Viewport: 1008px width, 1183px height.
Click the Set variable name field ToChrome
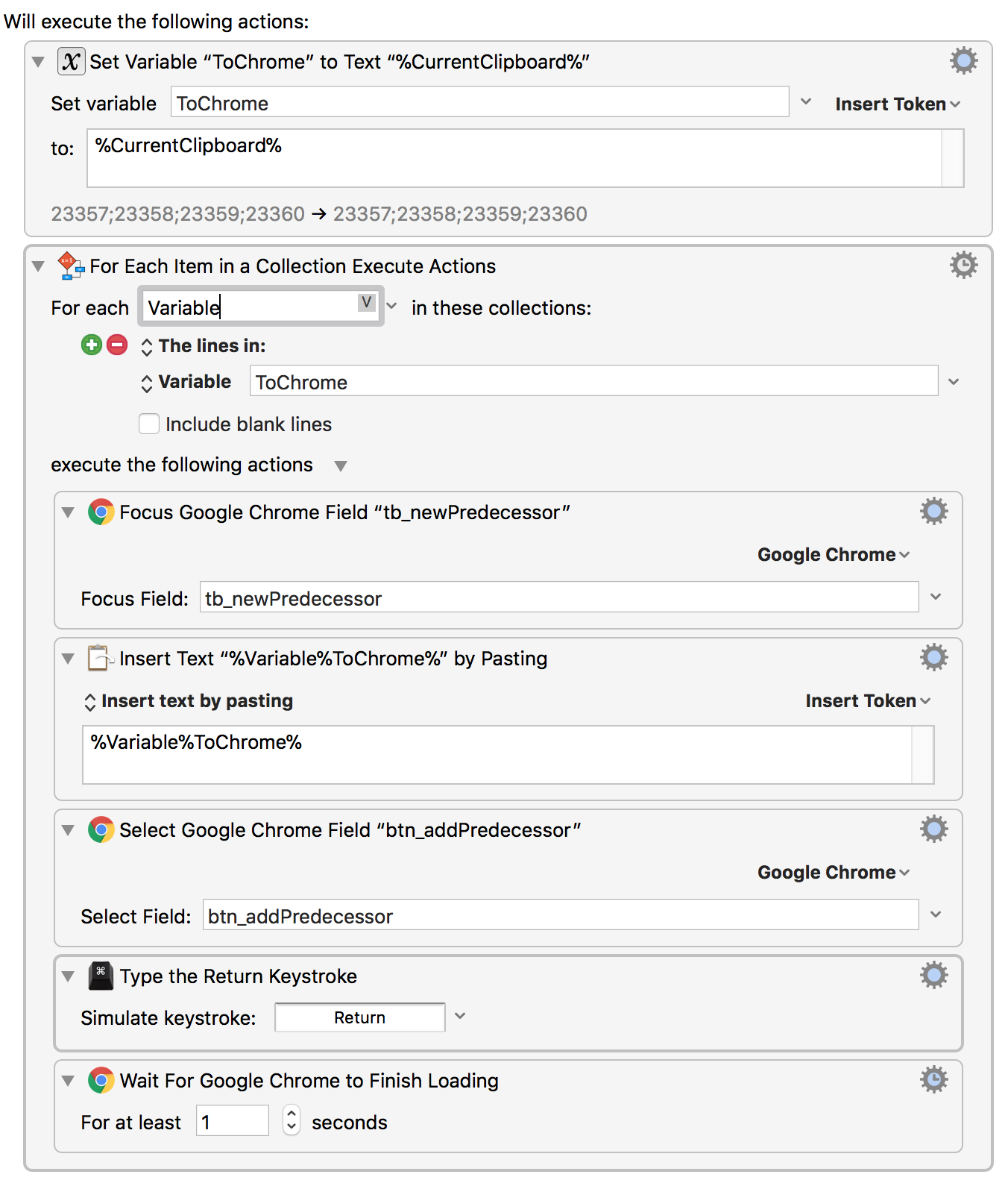tap(480, 101)
